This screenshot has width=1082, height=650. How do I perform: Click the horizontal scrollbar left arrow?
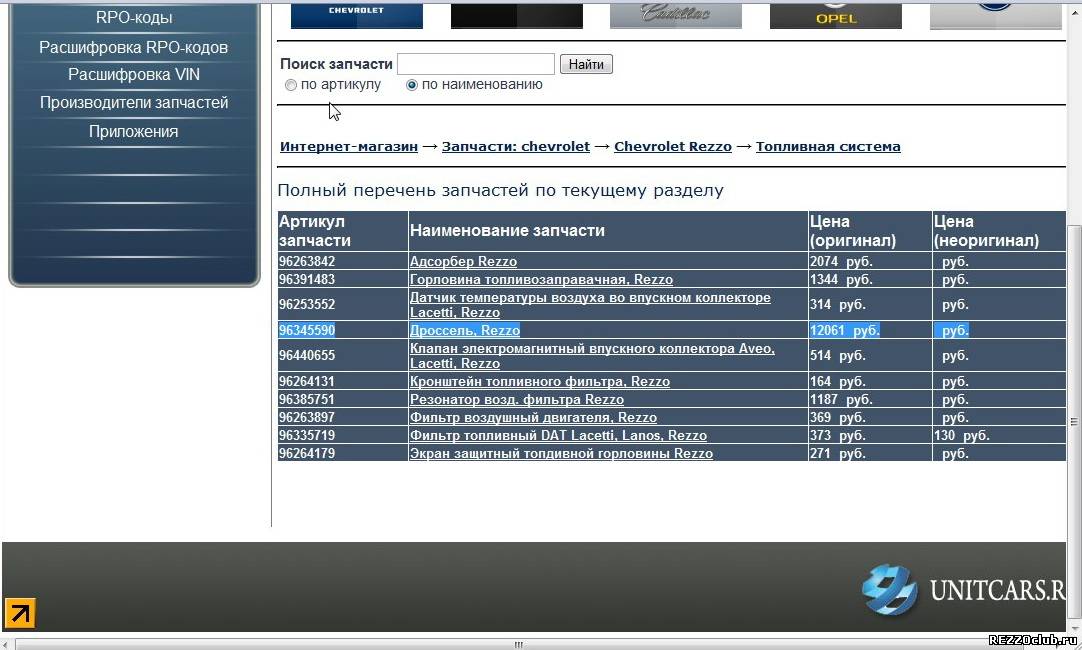click(x=6, y=644)
